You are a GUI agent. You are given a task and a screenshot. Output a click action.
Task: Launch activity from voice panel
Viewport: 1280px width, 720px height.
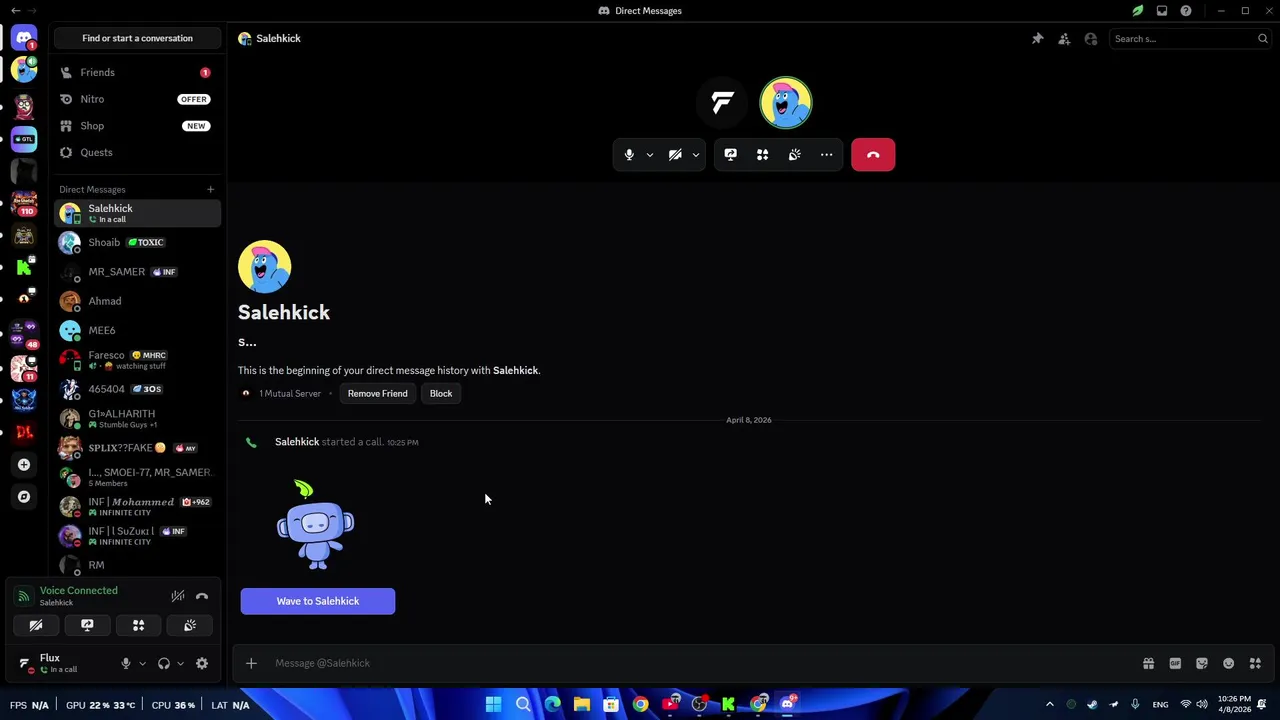pyautogui.click(x=139, y=625)
